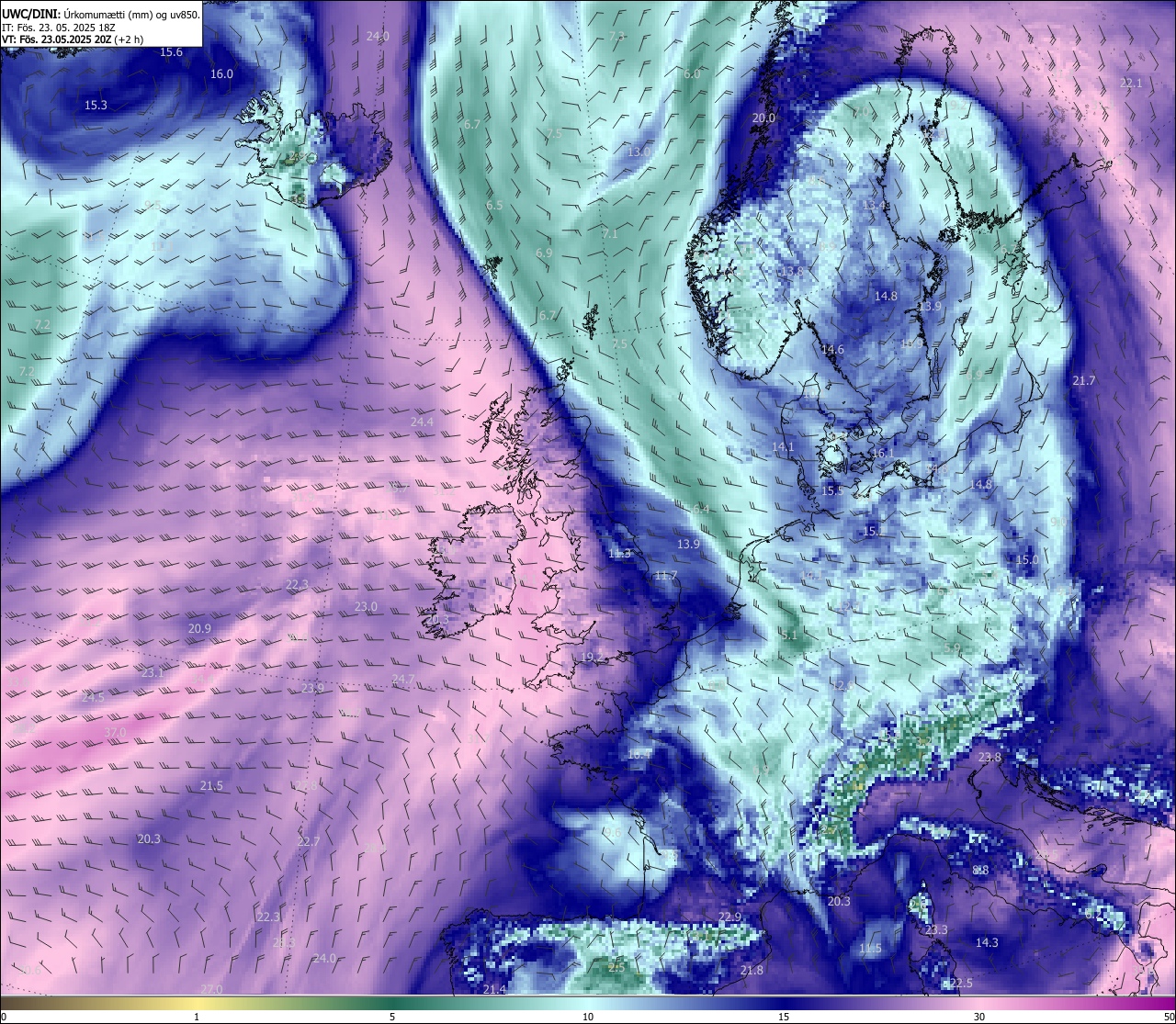Click the UWC/DINI title line in the header
This screenshot has width=1176, height=1024.
point(101,14)
